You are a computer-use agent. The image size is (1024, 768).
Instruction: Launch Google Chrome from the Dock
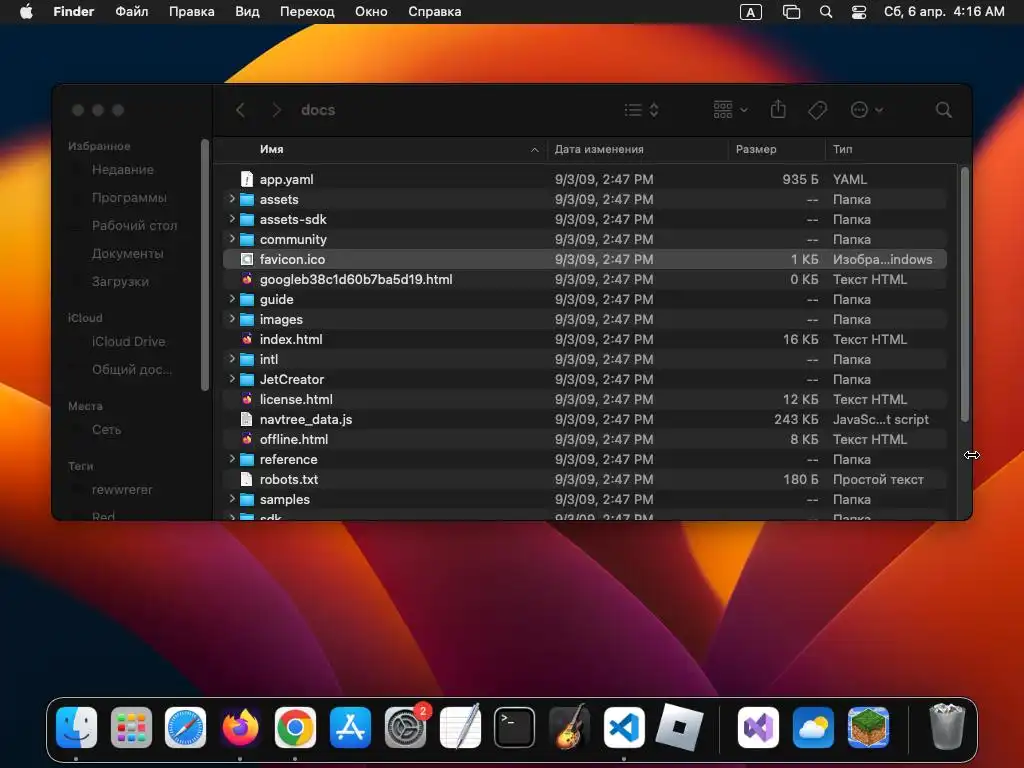[x=295, y=727]
